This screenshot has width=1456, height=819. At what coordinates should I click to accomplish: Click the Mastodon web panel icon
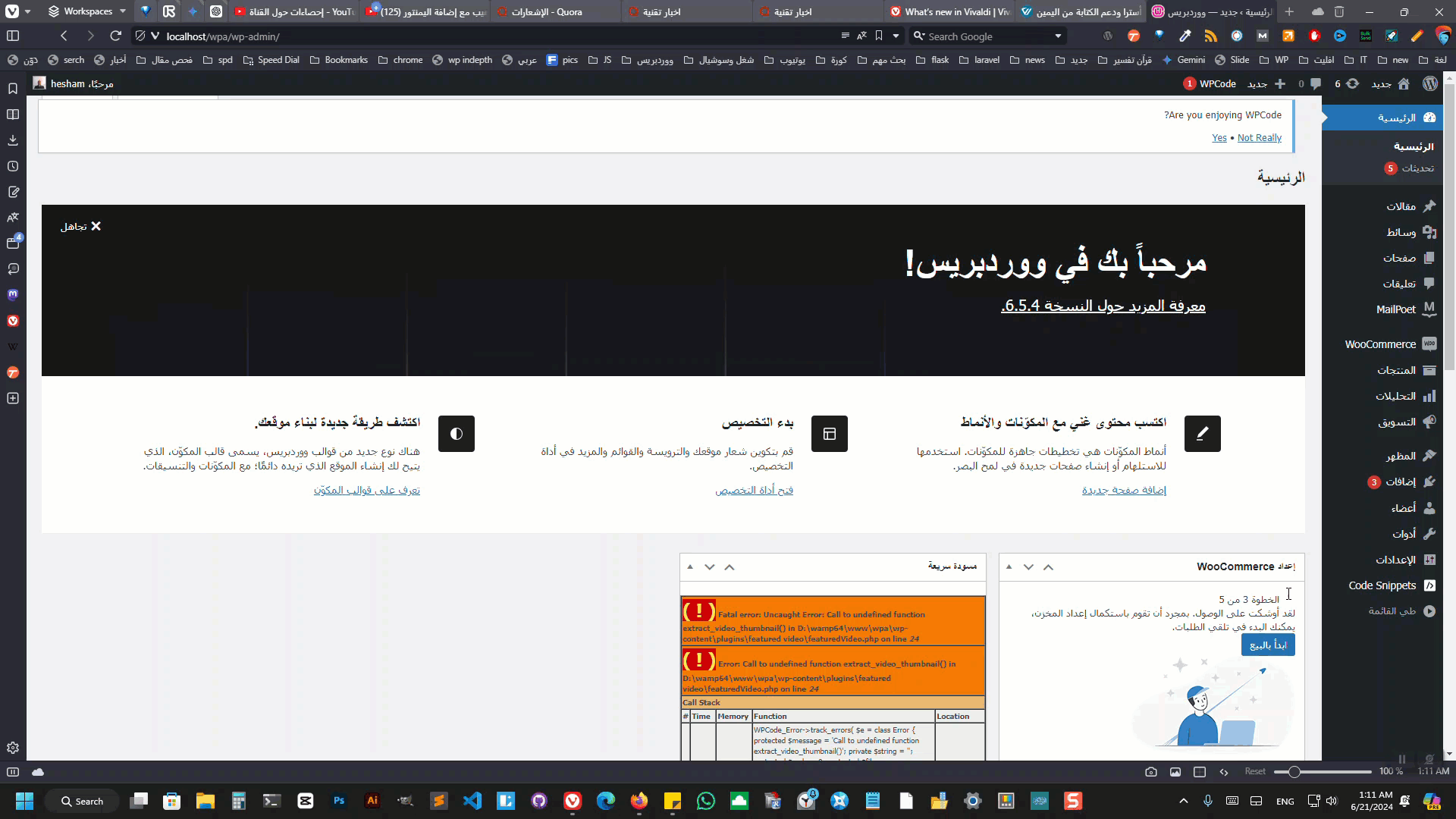click(13, 294)
